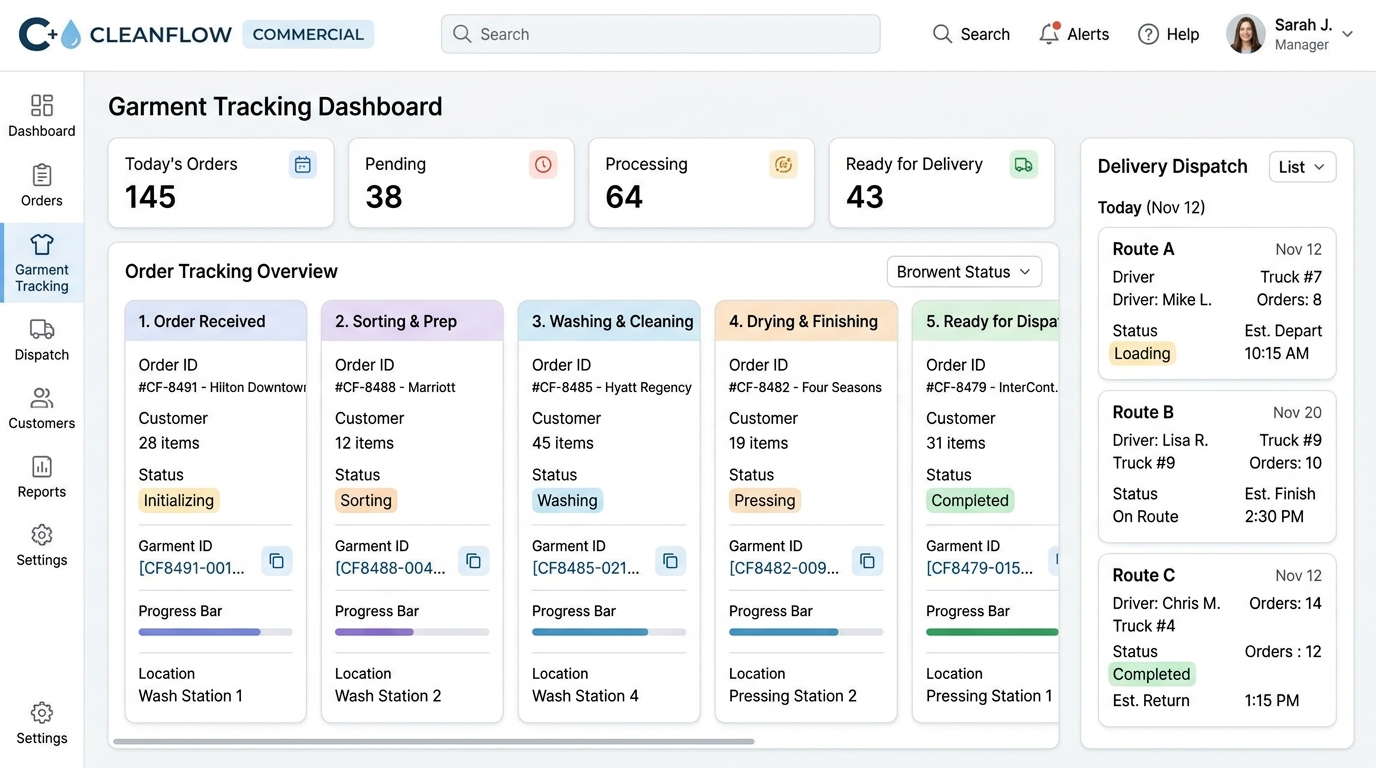The width and height of the screenshot is (1376, 768).
Task: Click progress bar in Sorting & Prep card
Action: (412, 632)
